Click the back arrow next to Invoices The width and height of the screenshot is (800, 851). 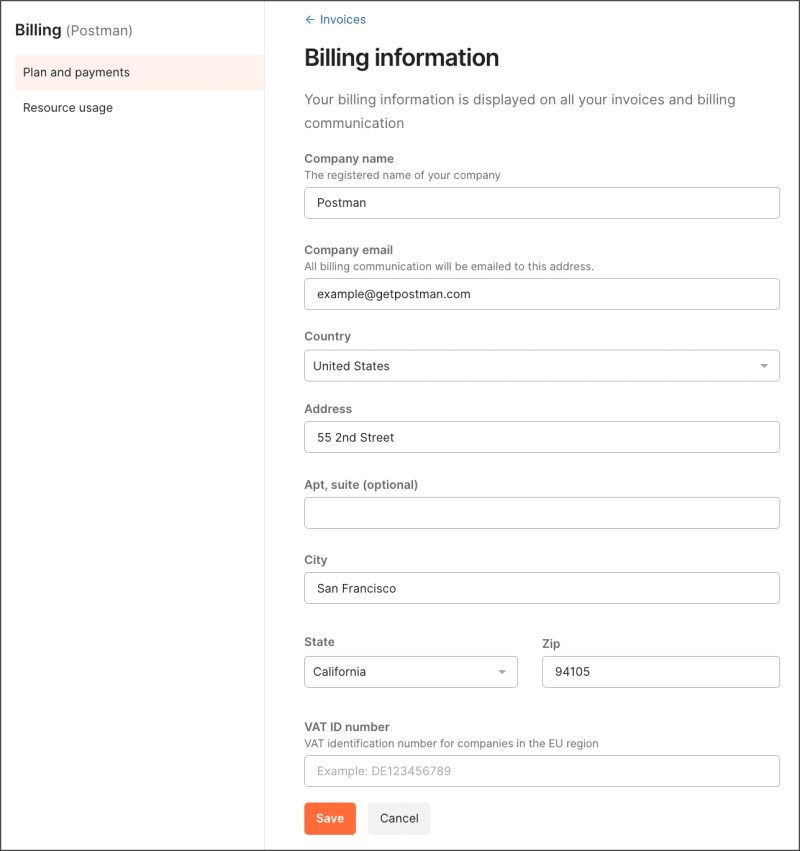[x=309, y=20]
